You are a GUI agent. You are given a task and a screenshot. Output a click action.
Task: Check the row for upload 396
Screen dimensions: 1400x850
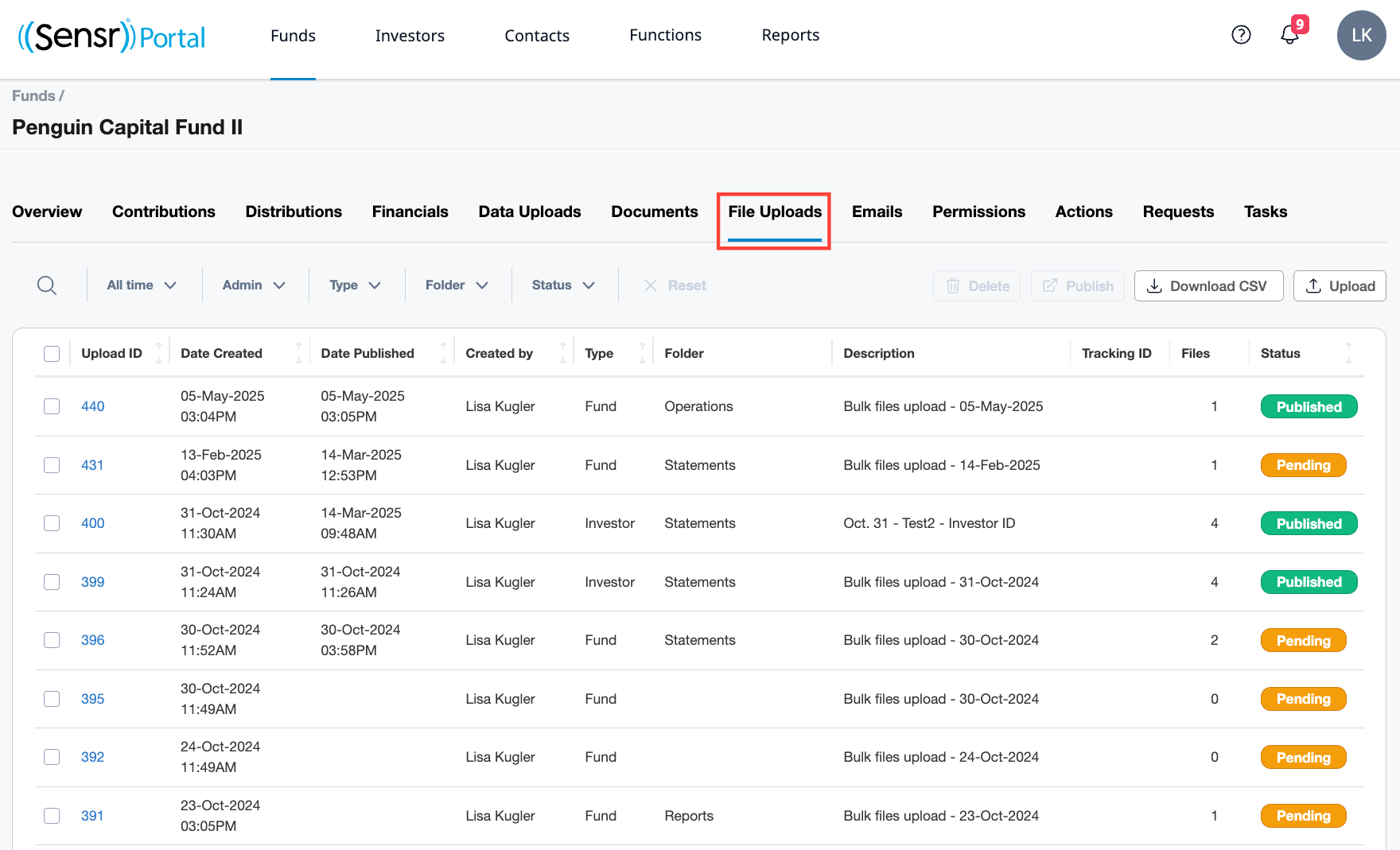(52, 640)
